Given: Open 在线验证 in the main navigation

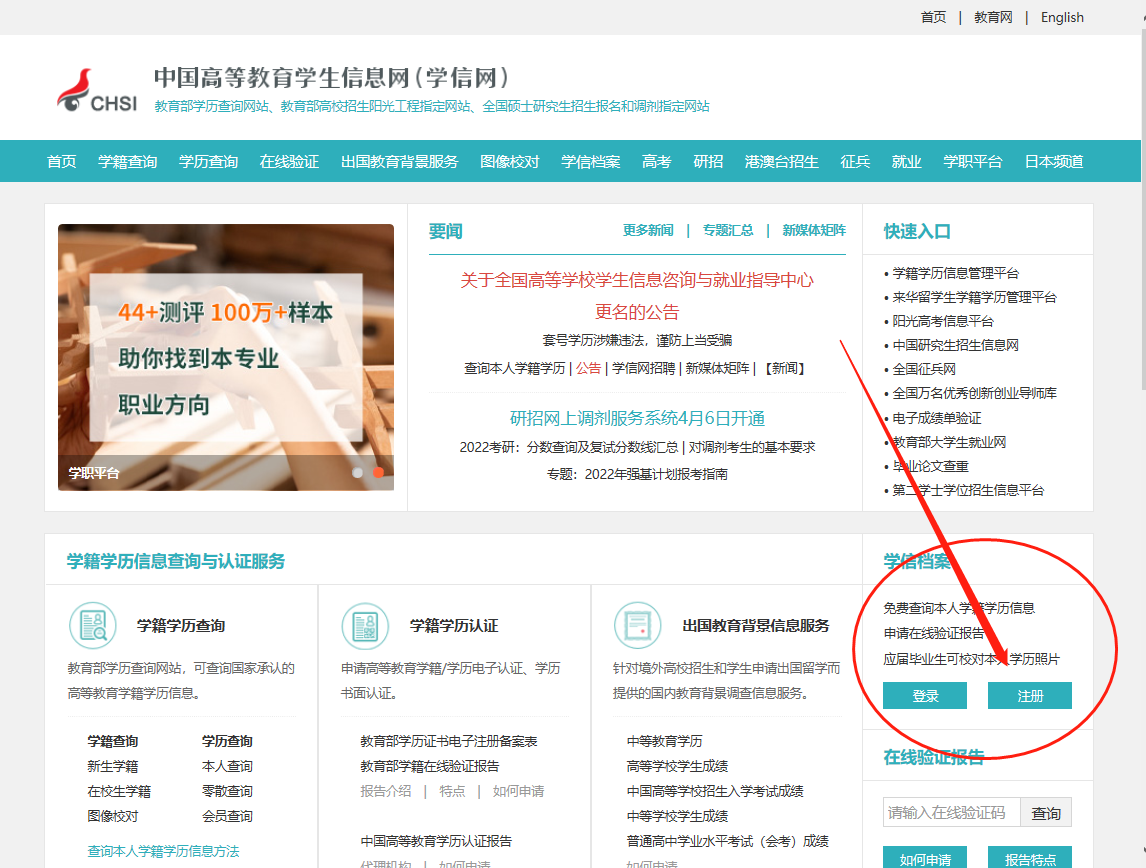Looking at the screenshot, I should tap(289, 162).
